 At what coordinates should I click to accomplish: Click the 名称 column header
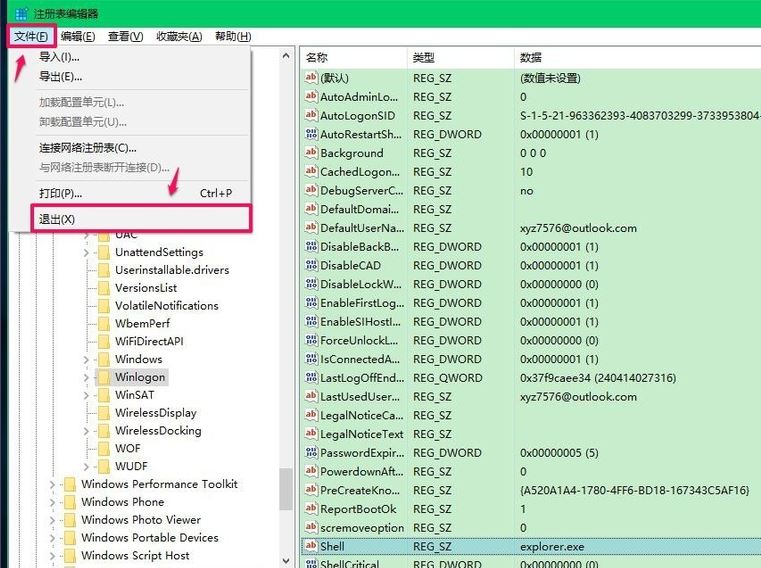point(353,58)
